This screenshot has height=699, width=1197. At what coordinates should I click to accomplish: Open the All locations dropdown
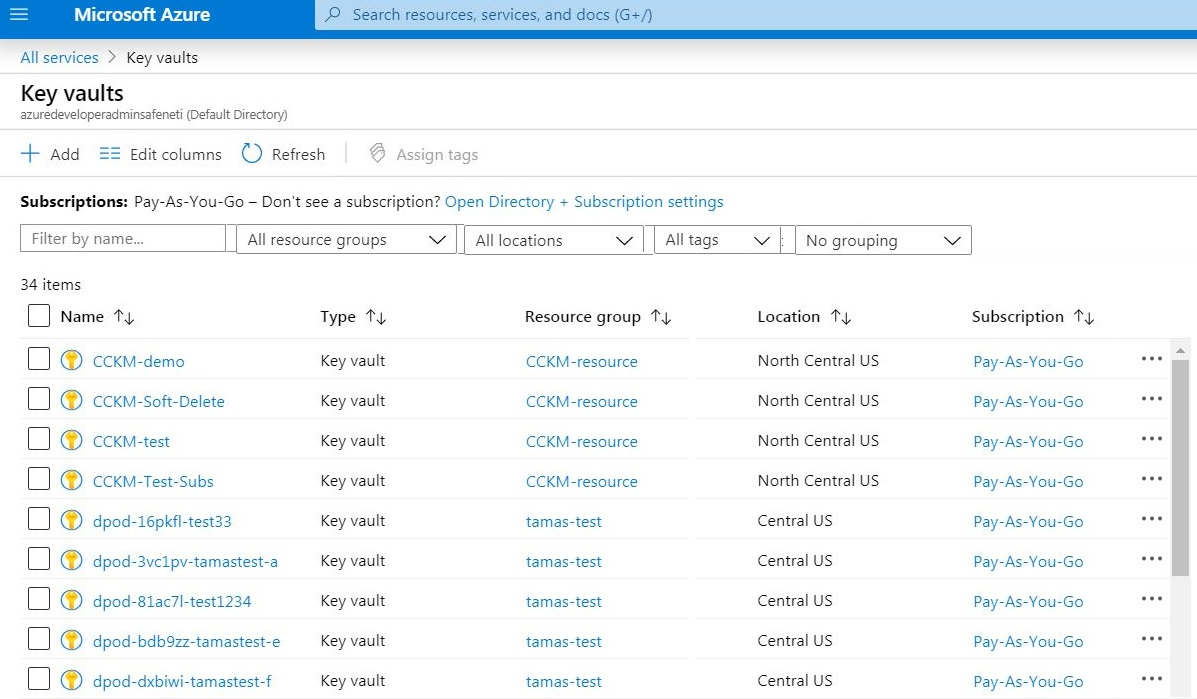[553, 240]
